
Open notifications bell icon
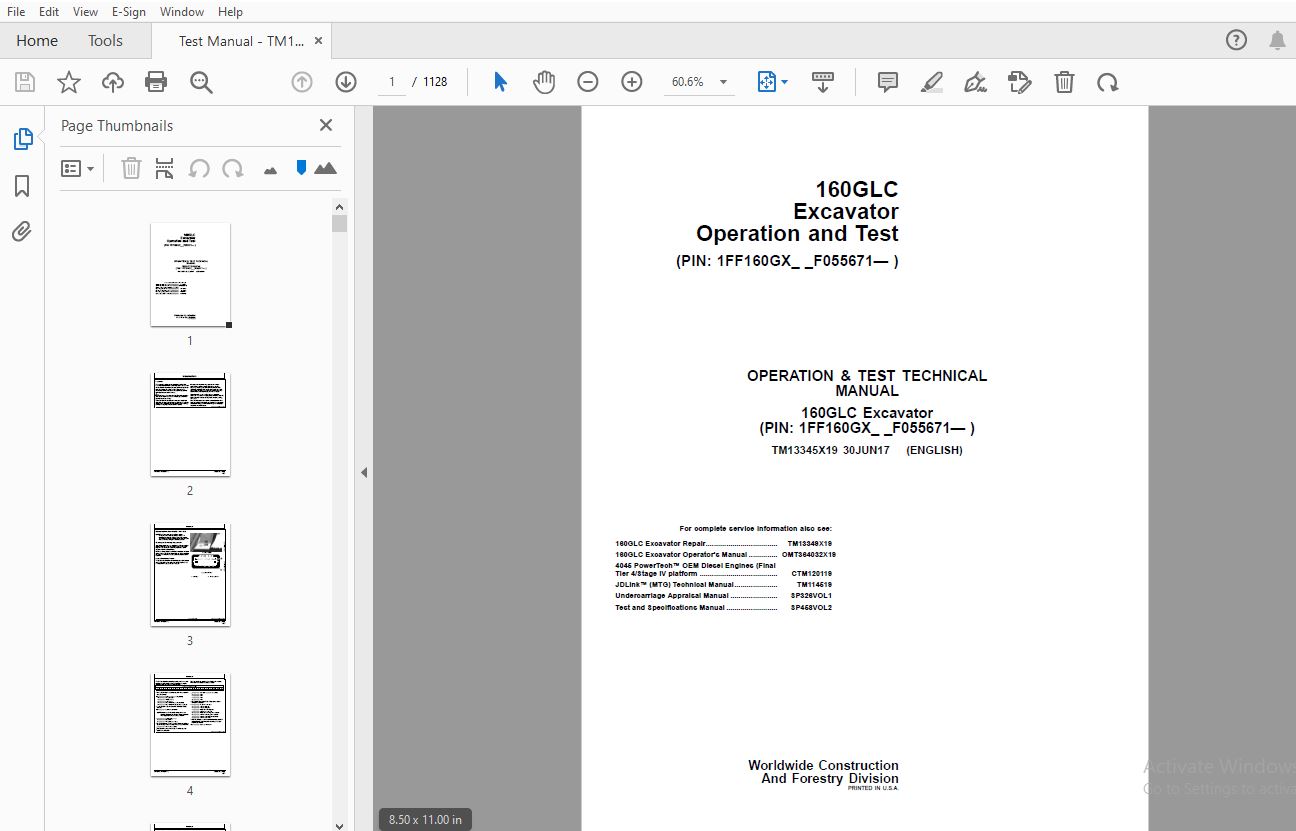[1277, 40]
